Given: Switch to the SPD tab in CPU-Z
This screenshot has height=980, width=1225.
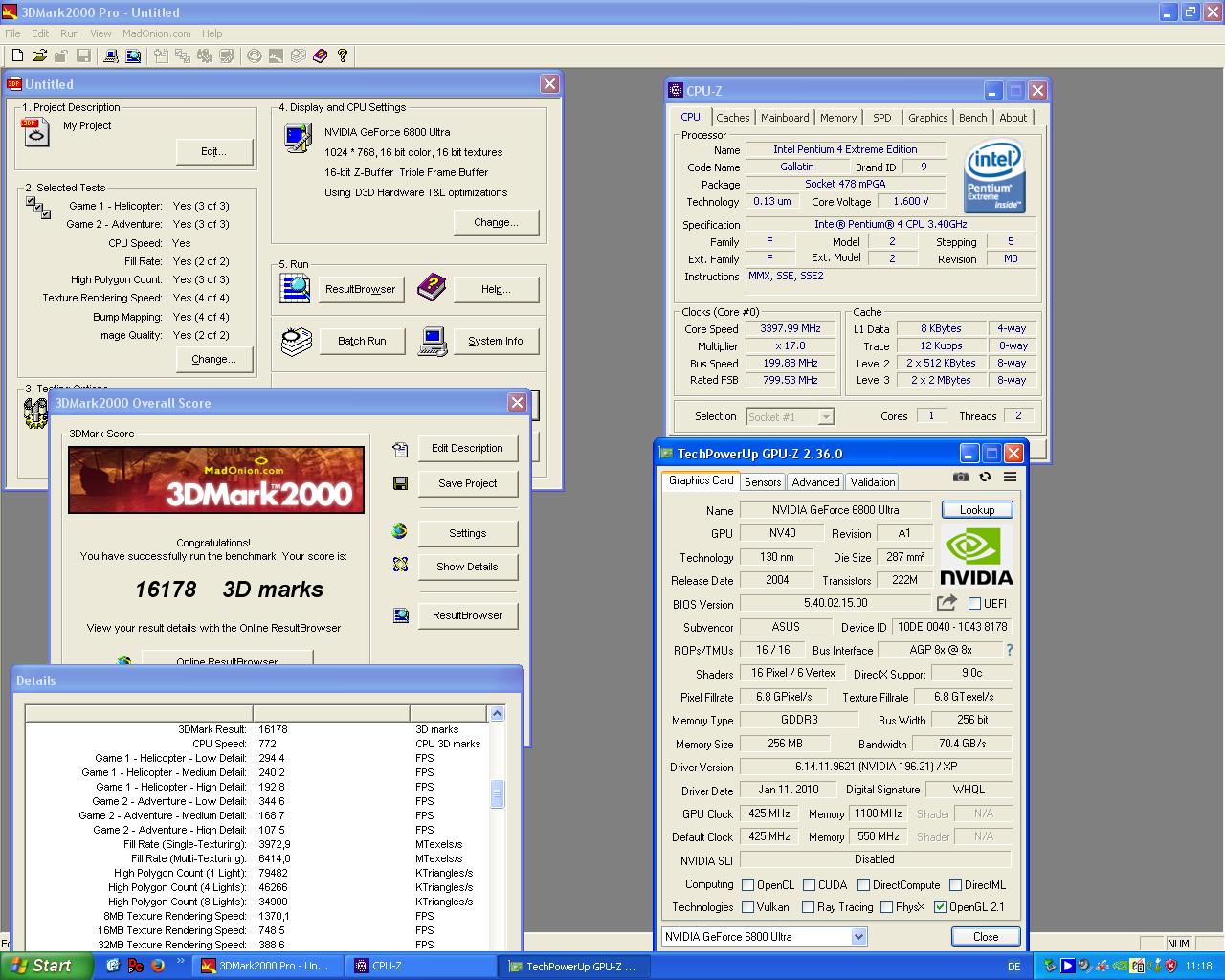Looking at the screenshot, I should point(882,118).
